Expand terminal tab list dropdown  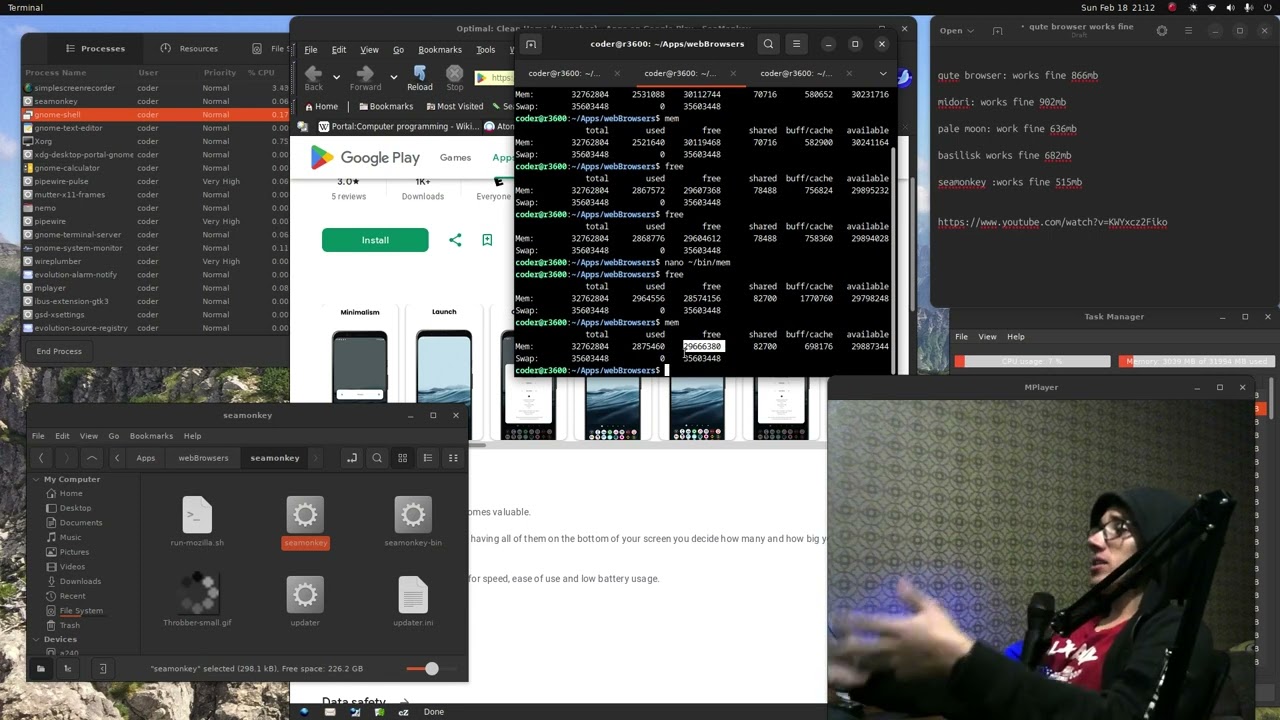tap(882, 73)
